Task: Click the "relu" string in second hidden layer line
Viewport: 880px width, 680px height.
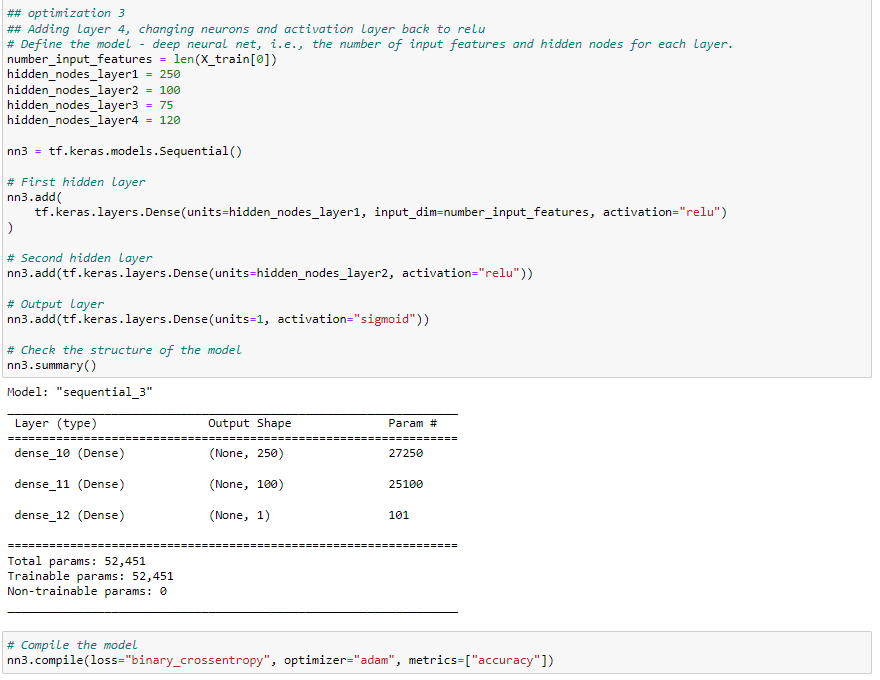Action: pyautogui.click(x=499, y=274)
